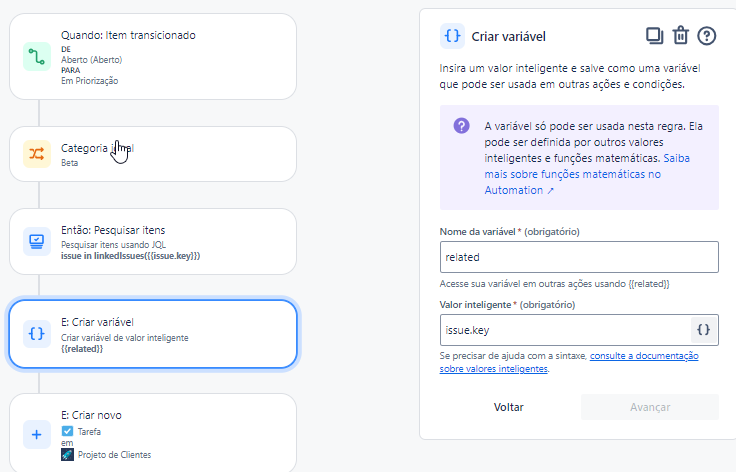The height and width of the screenshot is (472, 736).
Task: Click the Avançar button
Action: point(650,407)
